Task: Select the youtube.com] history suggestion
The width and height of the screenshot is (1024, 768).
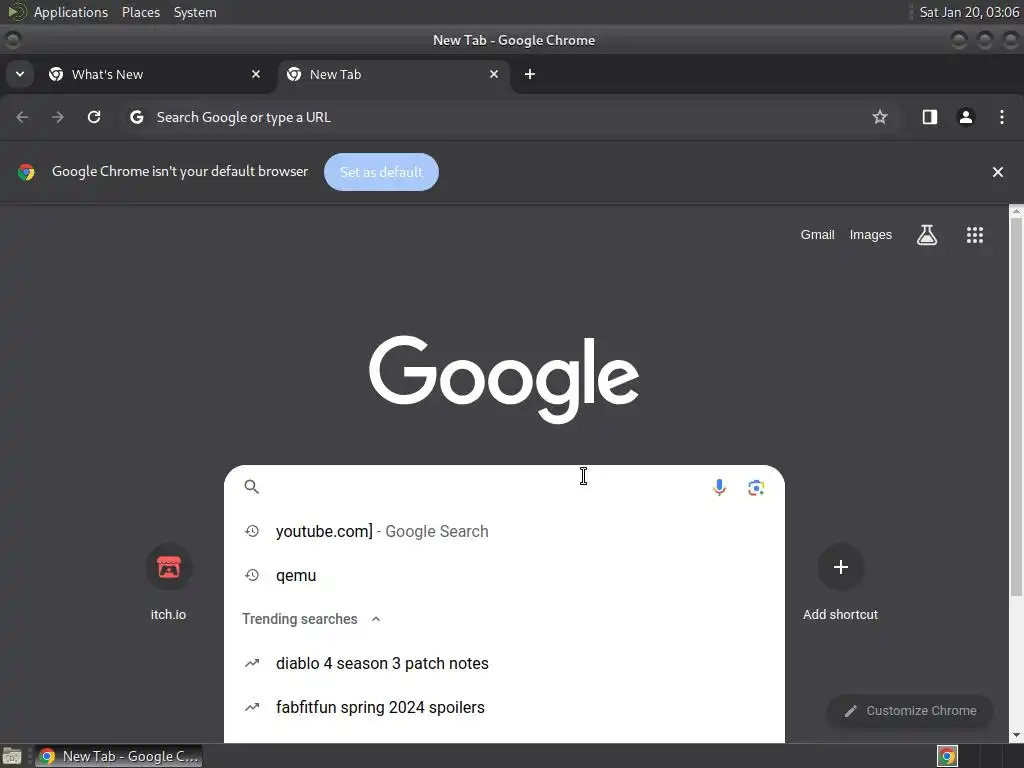Action: [x=504, y=531]
